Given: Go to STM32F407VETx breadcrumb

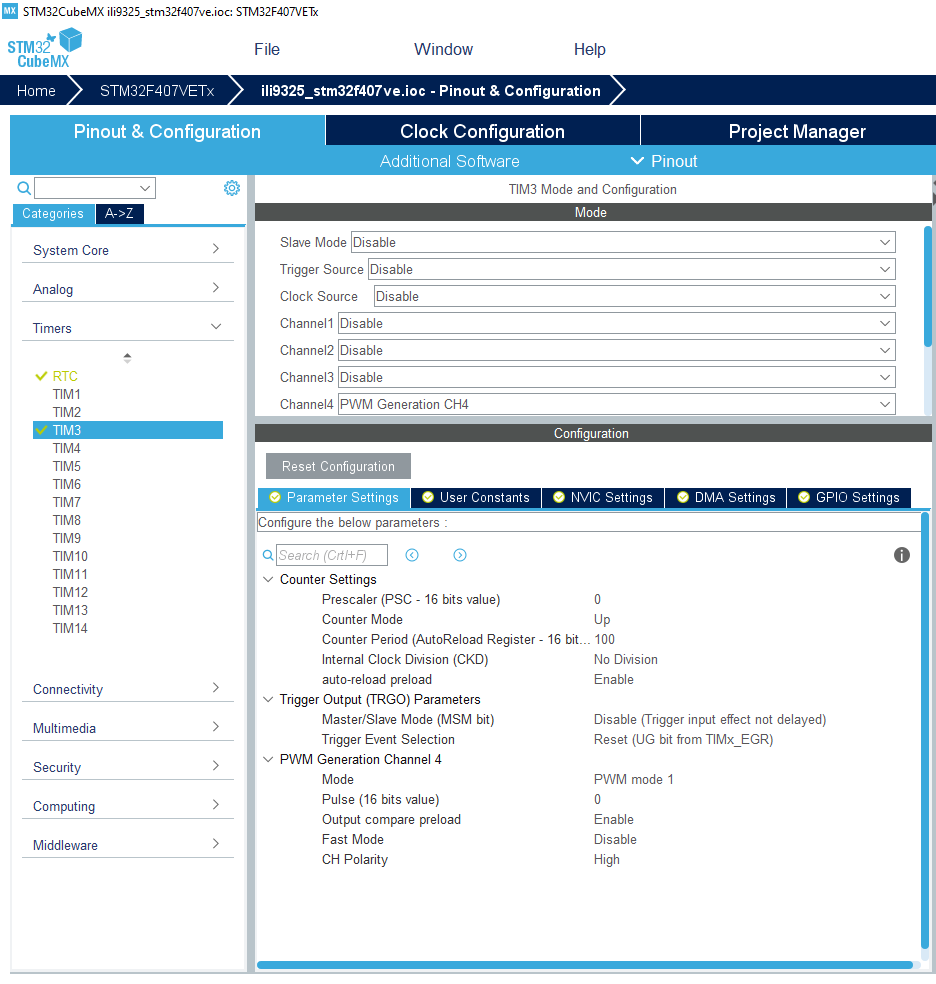Looking at the screenshot, I should point(157,90).
